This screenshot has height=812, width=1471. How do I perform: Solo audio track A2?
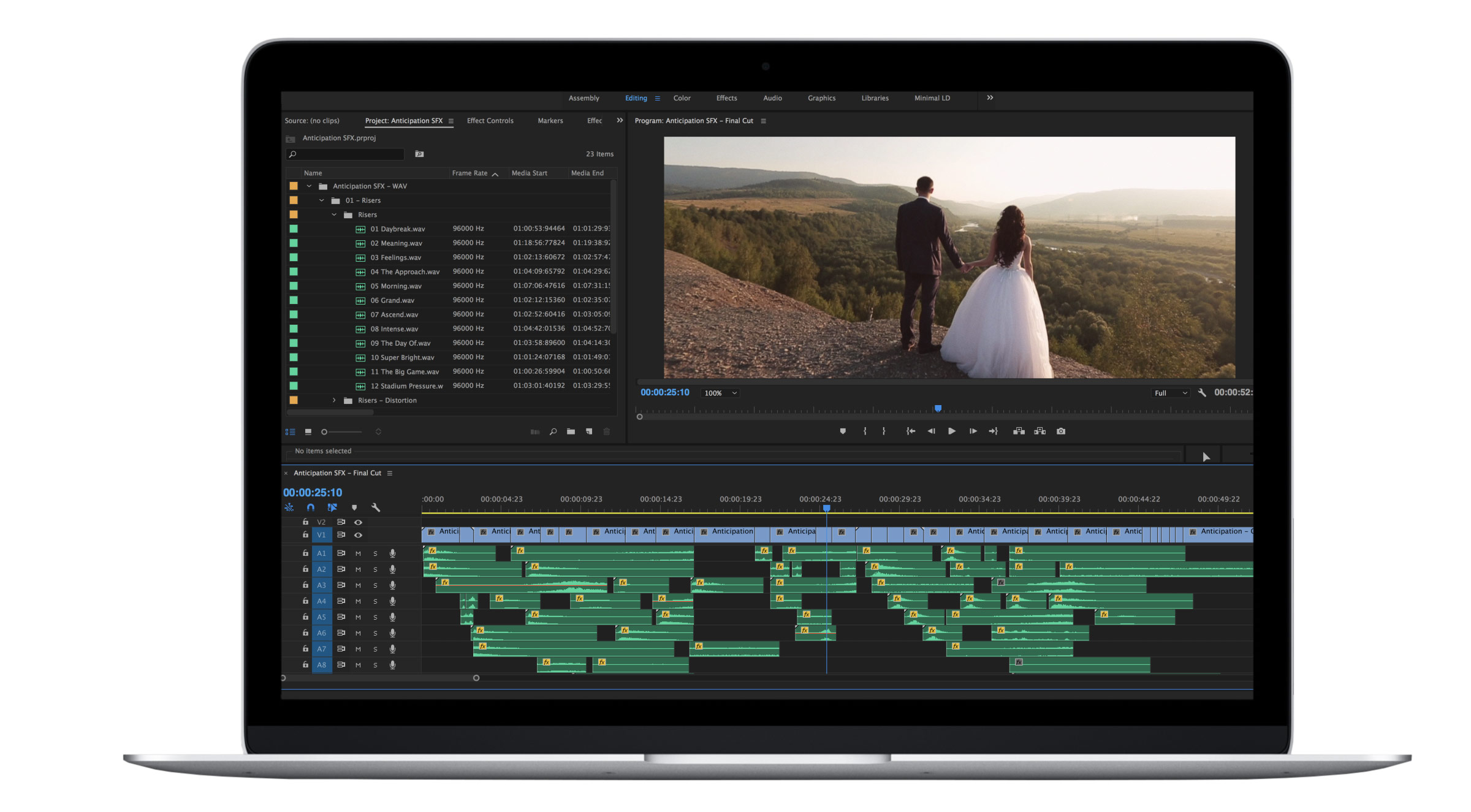376,570
